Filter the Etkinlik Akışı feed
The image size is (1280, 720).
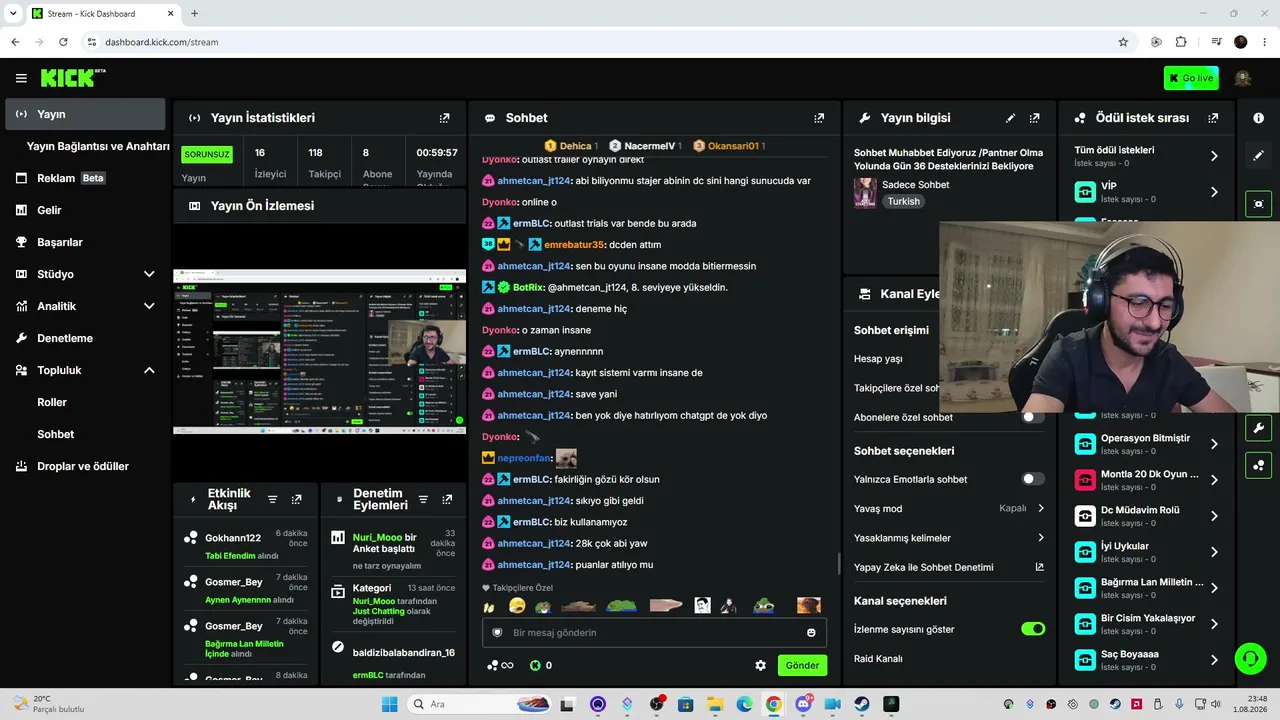tap(272, 499)
